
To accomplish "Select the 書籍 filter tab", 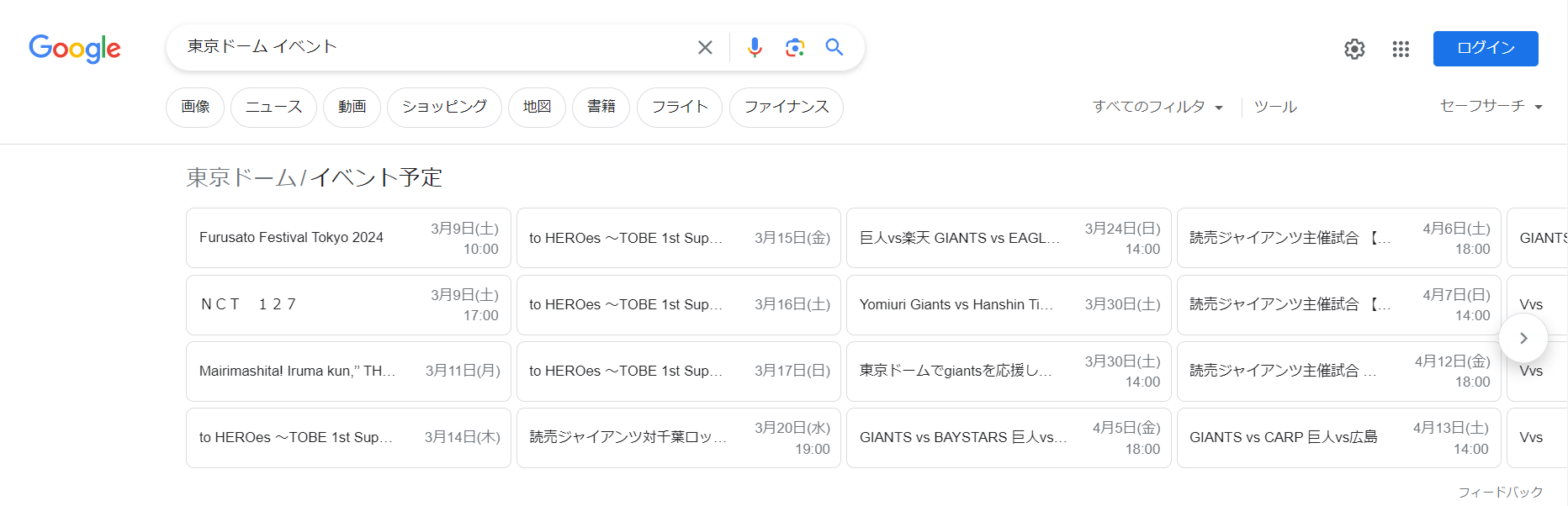I will click(601, 108).
